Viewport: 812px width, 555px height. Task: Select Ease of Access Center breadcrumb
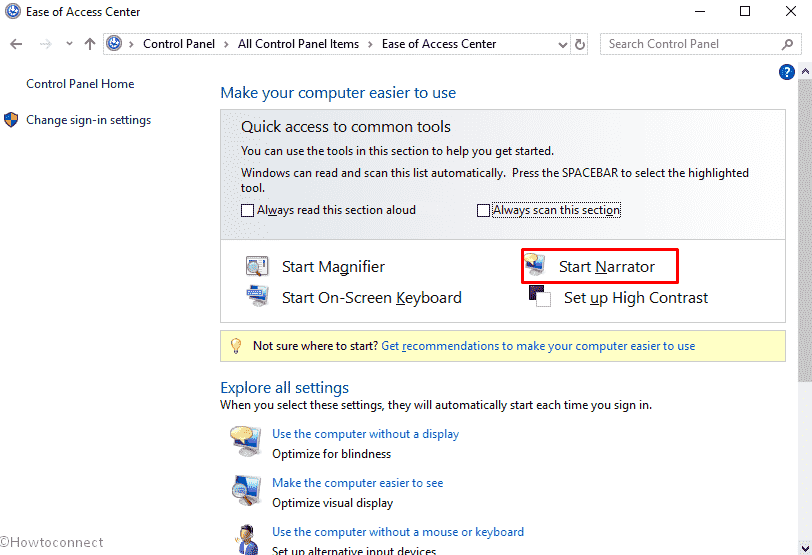(x=439, y=44)
